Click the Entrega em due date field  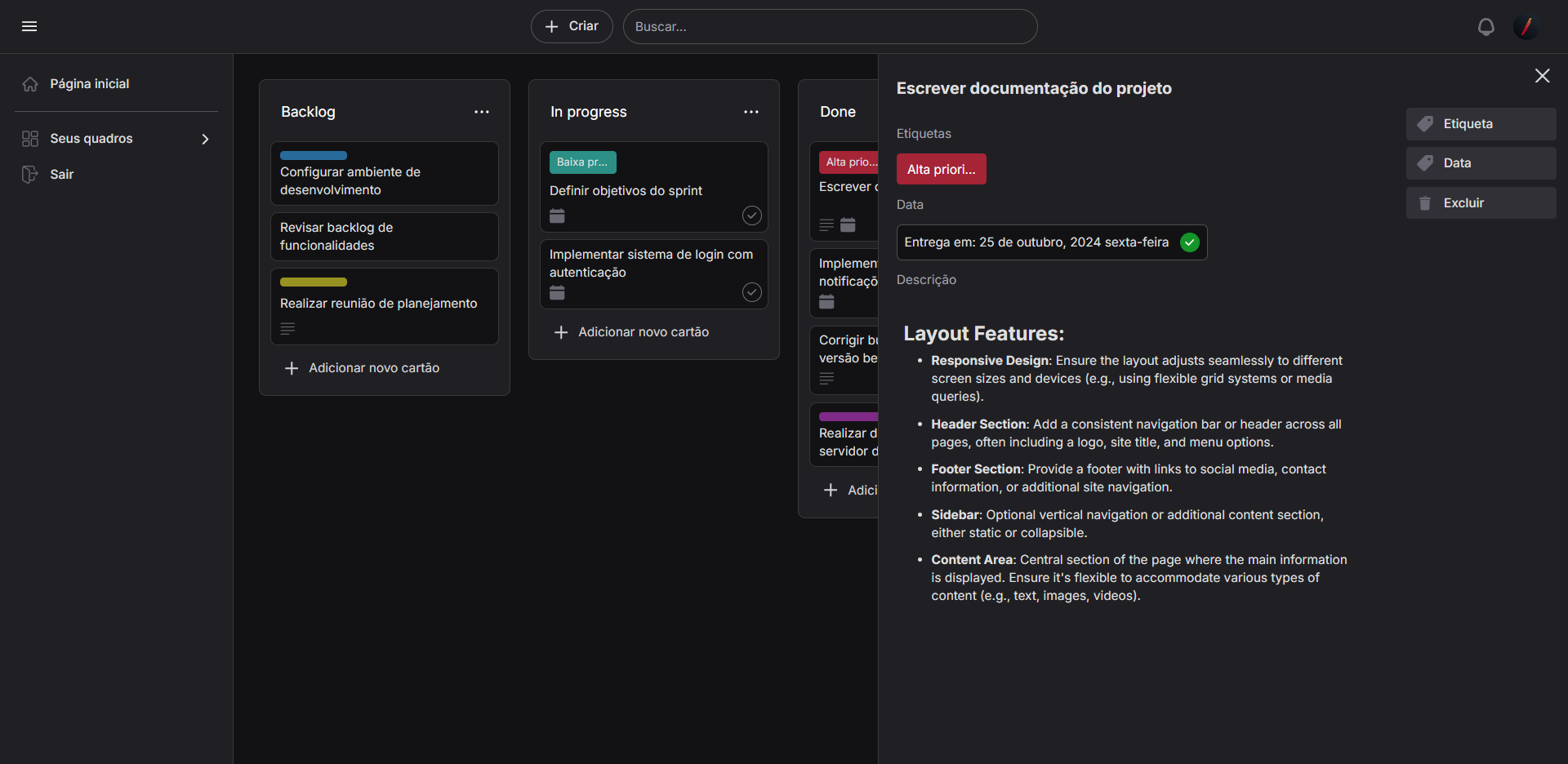coord(1052,242)
